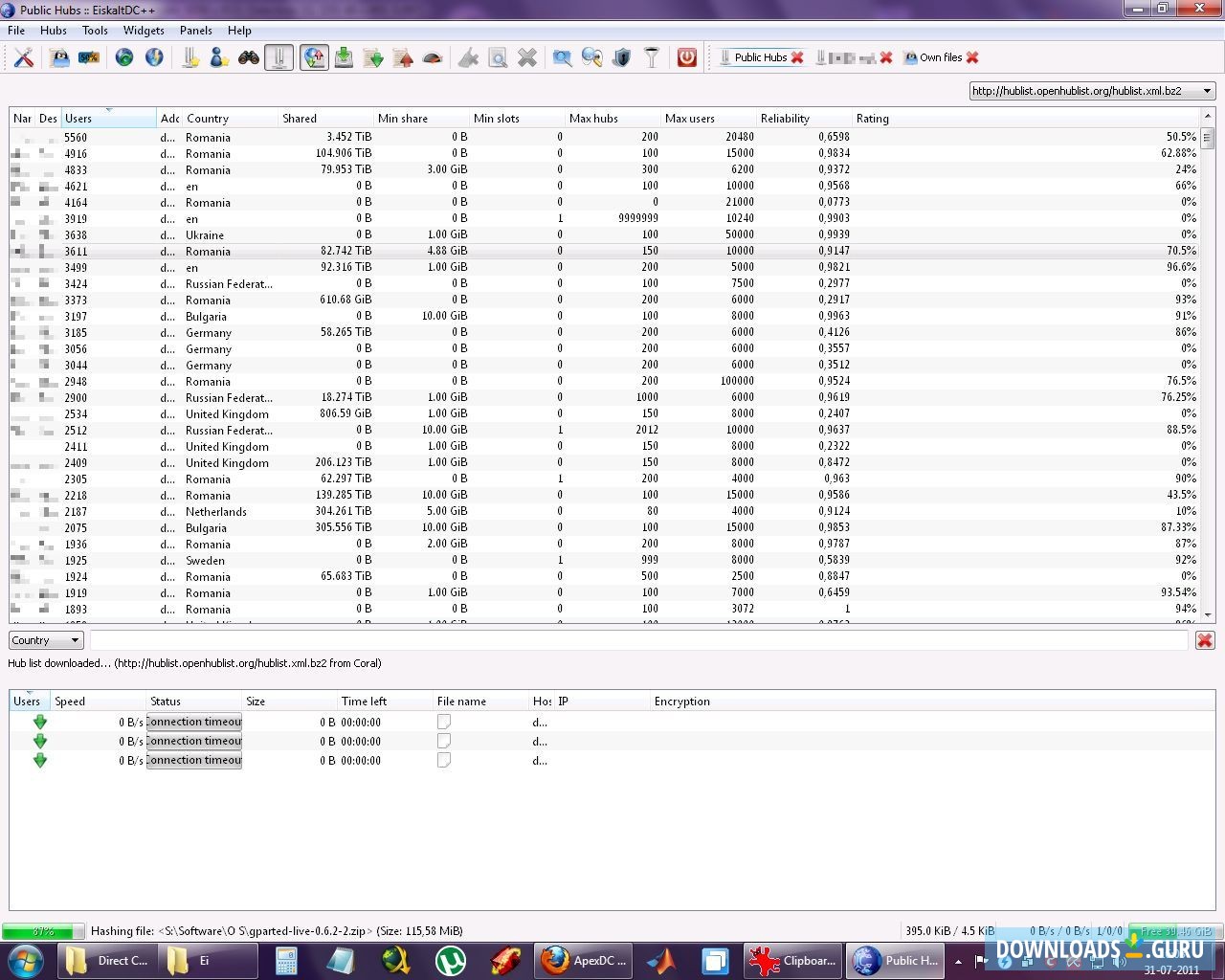
Task: Open the Widgets menu
Action: 144,31
